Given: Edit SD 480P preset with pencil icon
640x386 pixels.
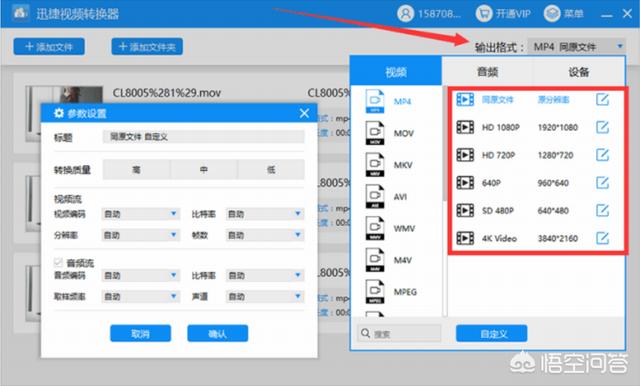Looking at the screenshot, I should [602, 211].
